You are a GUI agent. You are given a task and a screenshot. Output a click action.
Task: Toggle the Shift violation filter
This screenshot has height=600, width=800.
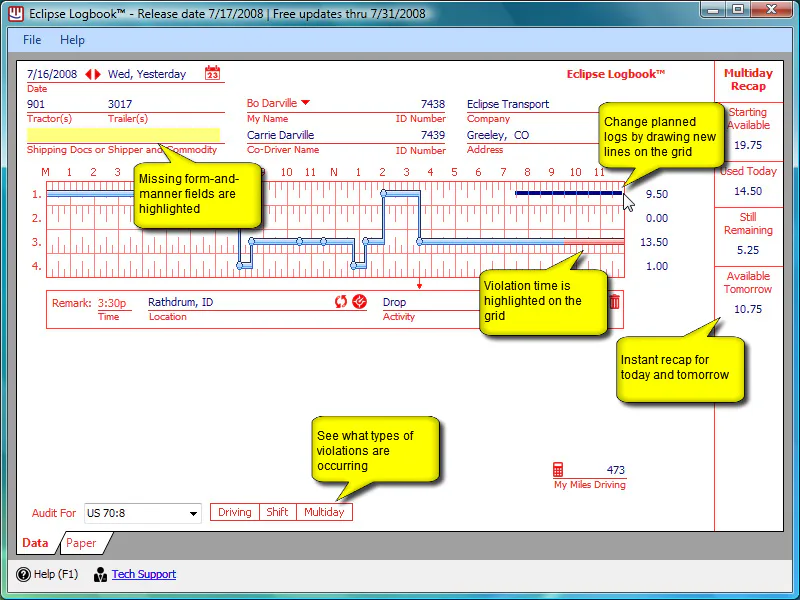click(278, 512)
